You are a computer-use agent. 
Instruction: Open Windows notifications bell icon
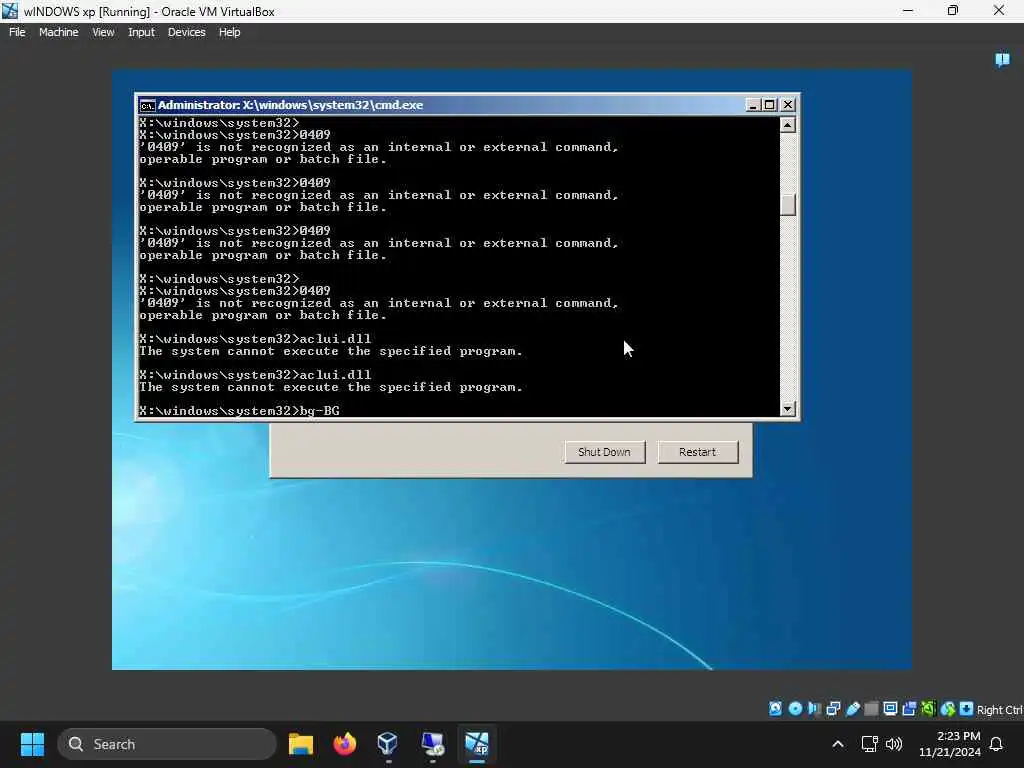pyautogui.click(x=997, y=744)
